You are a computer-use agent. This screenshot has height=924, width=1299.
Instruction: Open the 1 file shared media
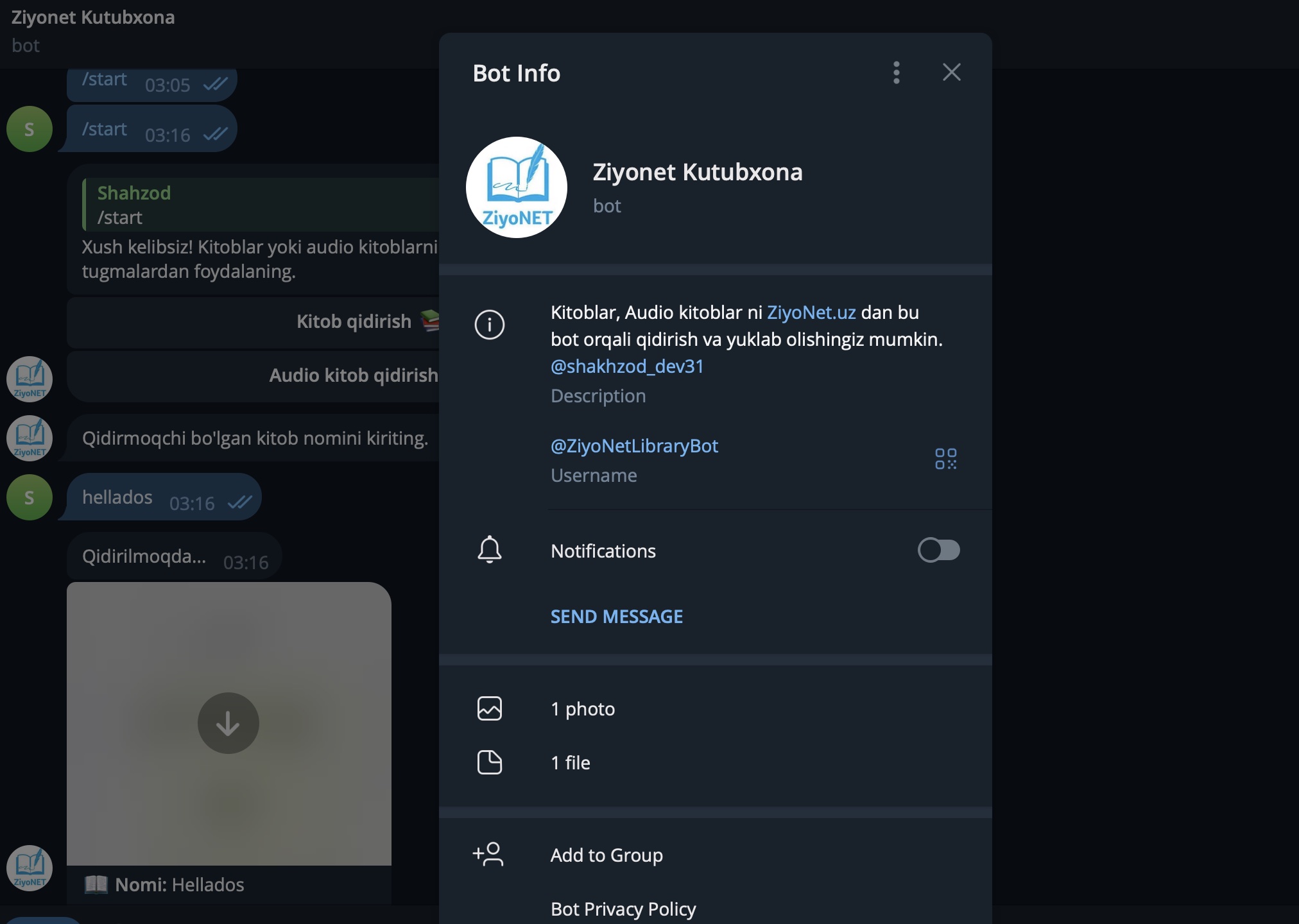571,763
